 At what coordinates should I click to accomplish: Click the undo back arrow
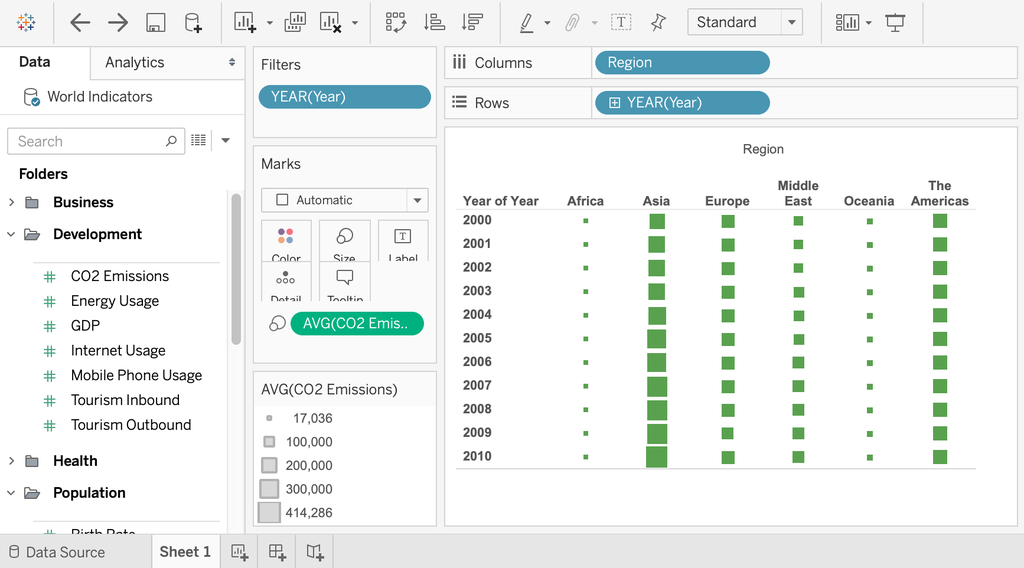(x=80, y=22)
